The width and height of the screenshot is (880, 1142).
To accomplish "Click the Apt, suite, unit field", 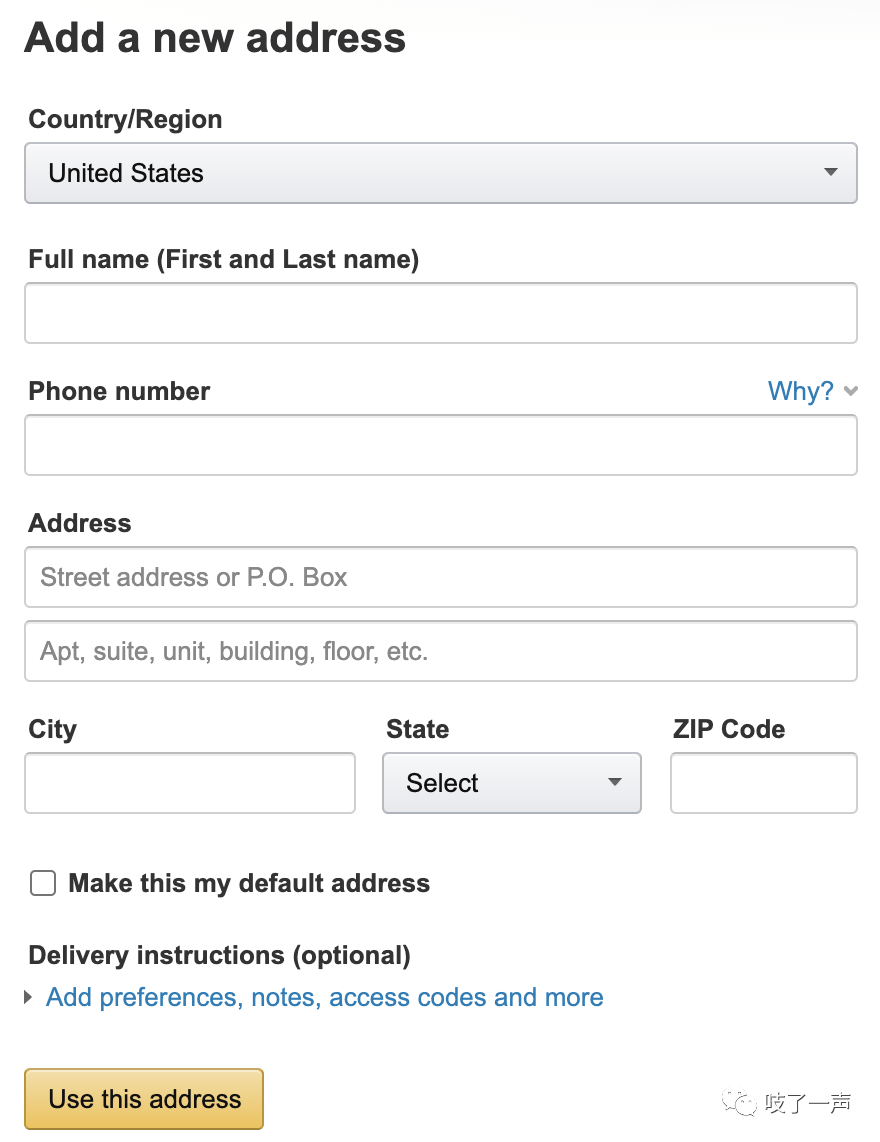I will pos(441,651).
